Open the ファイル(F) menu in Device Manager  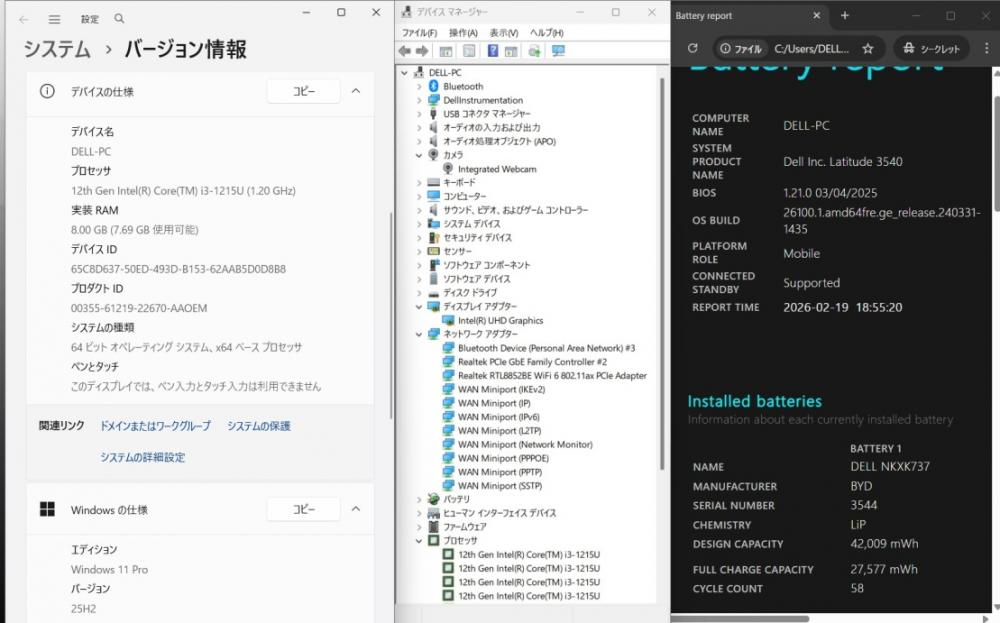click(420, 33)
